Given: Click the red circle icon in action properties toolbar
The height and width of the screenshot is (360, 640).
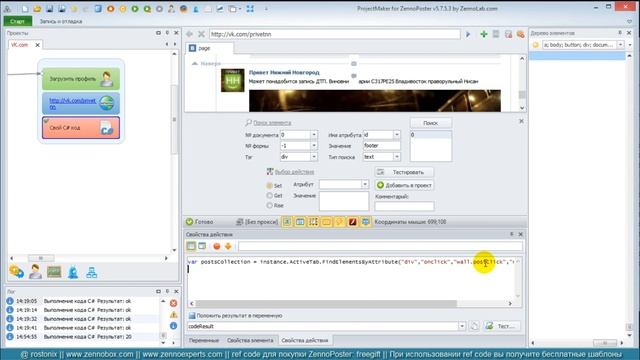Looking at the screenshot, I should [217, 246].
